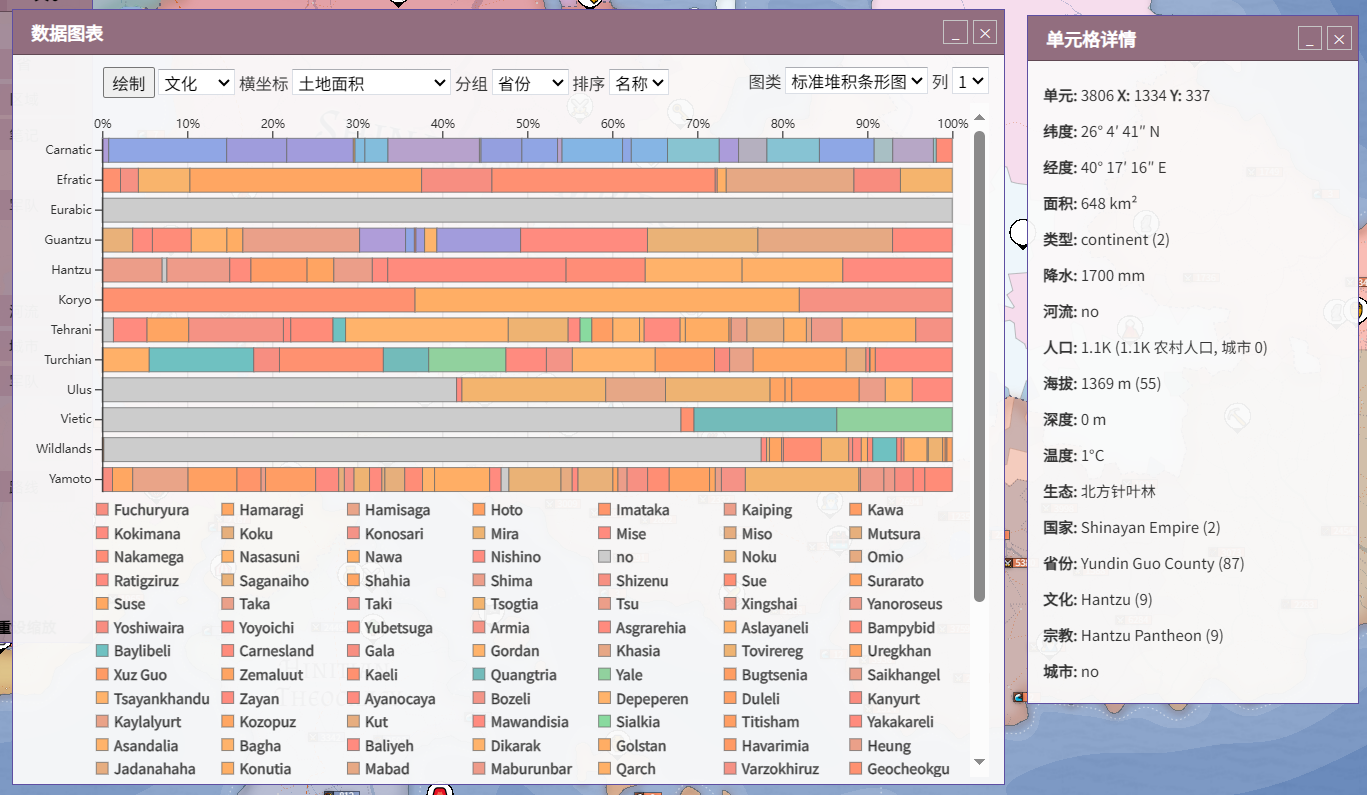Minimize the 数据图表 dialog
The image size is (1367, 795).
955,33
